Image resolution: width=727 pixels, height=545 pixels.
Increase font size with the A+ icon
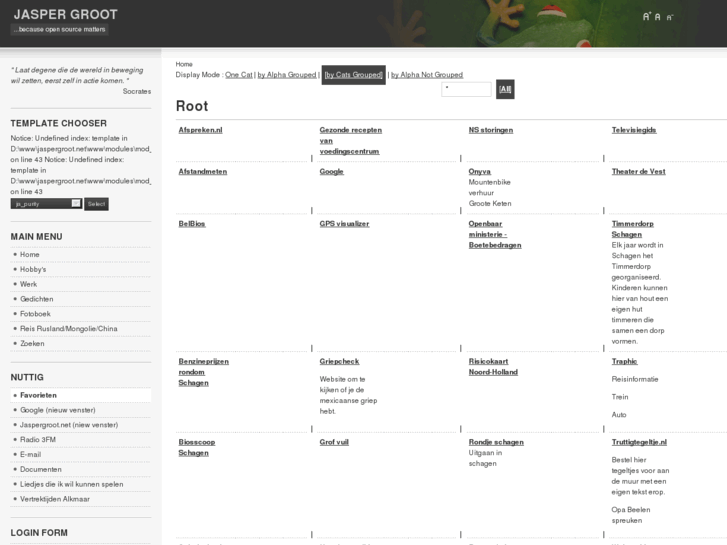click(647, 17)
